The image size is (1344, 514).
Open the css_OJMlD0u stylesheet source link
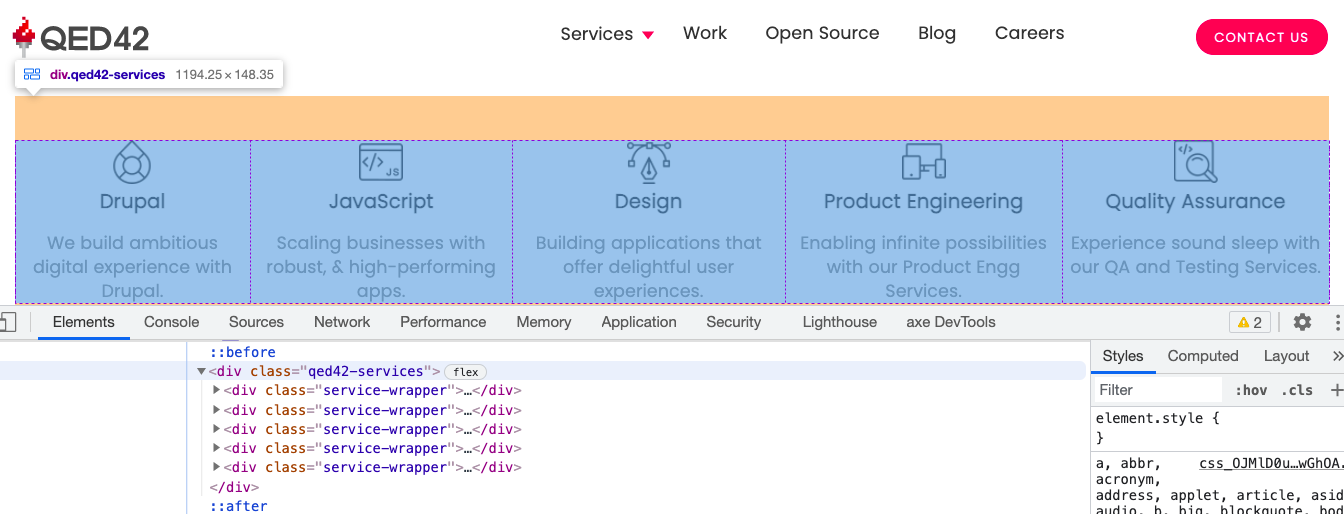pos(1270,464)
